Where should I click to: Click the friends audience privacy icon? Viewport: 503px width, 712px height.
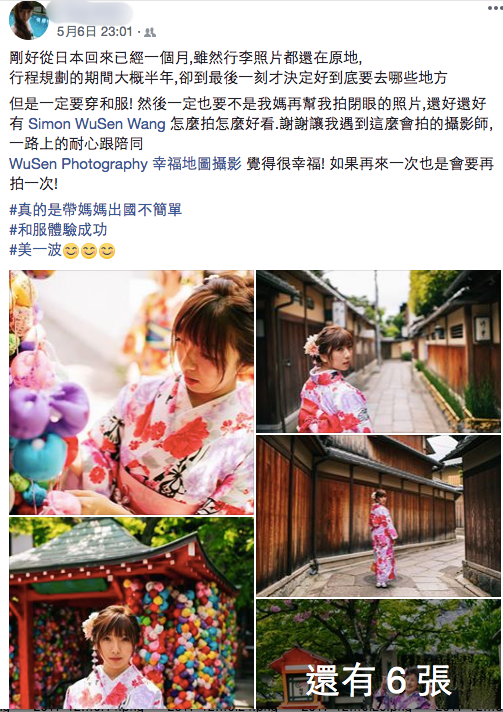pos(150,32)
